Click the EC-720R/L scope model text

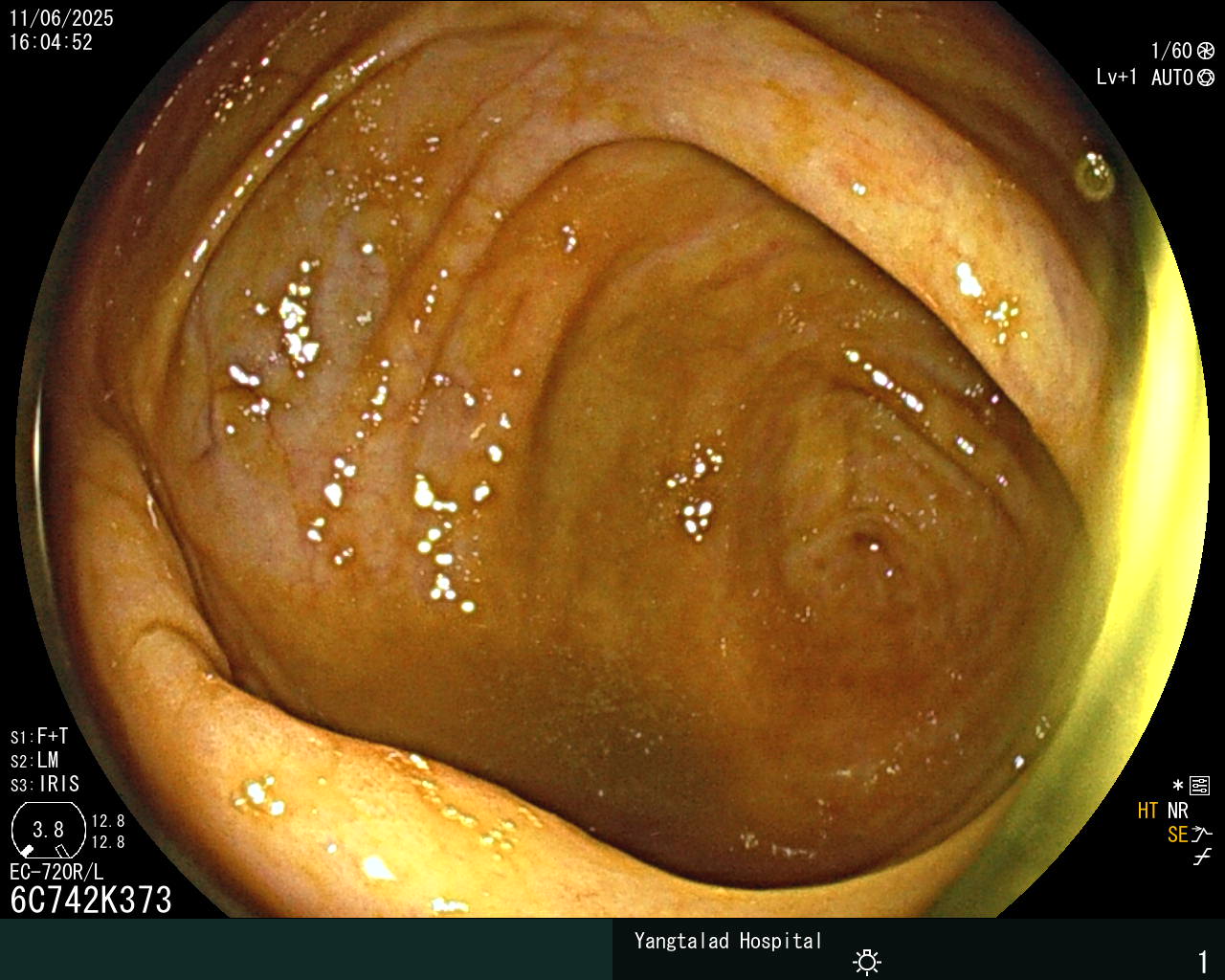point(56,872)
